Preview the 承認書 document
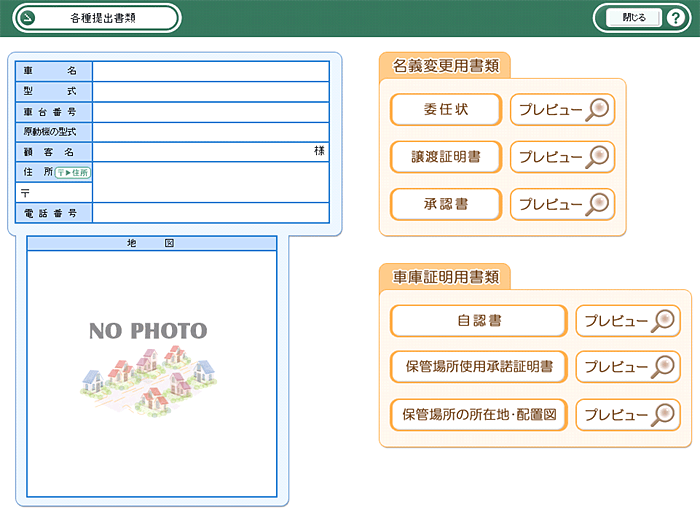Screen dimensions: 700x510 [x=562, y=204]
